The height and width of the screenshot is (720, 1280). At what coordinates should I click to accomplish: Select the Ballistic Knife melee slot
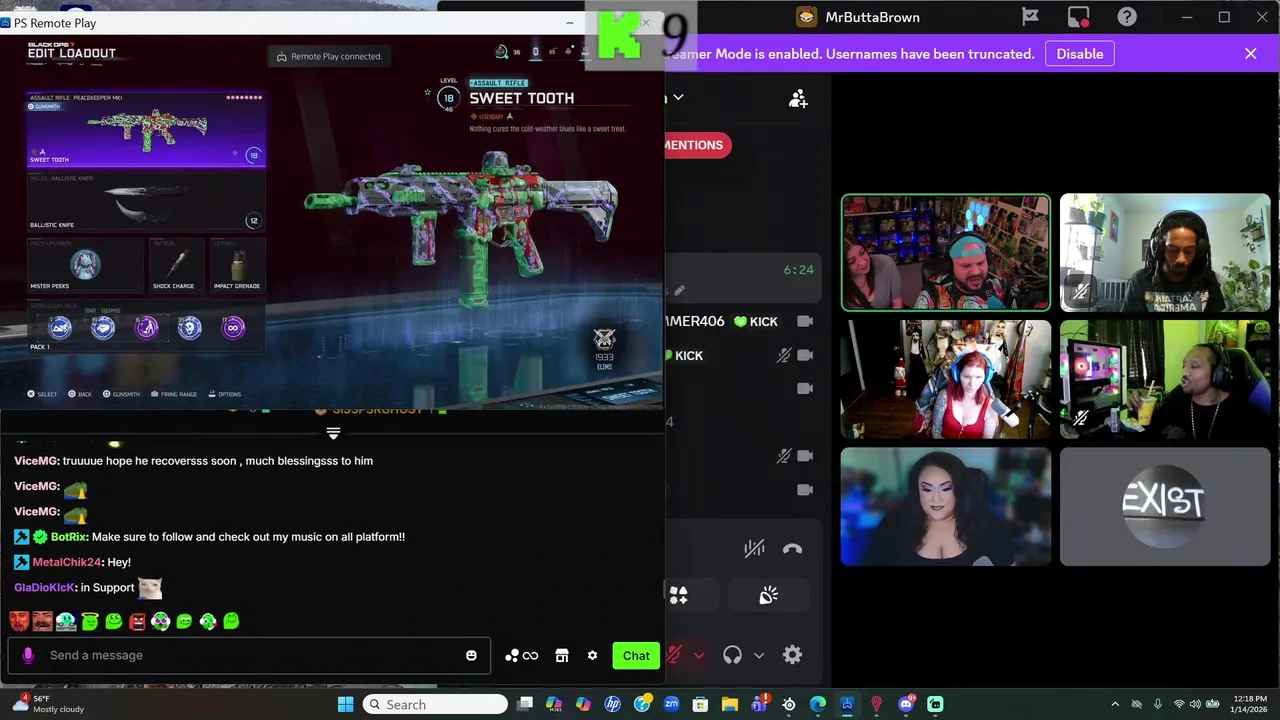tap(146, 202)
